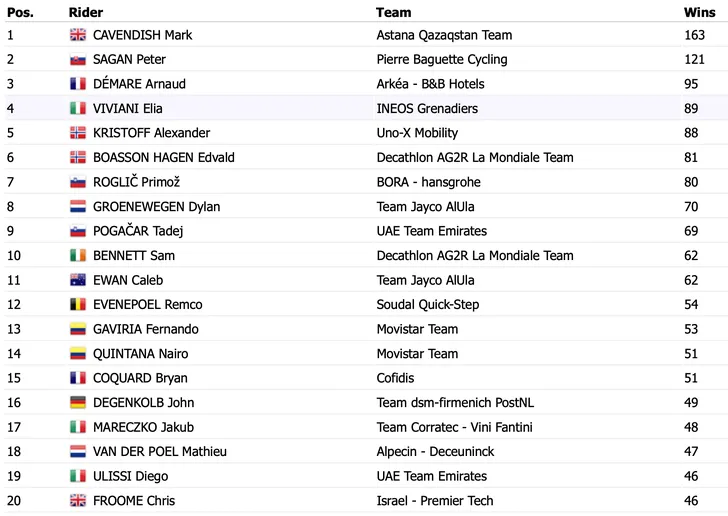
Task: Click the Dutch flag beside VAN DER POEL Mathieu
Action: [78, 451]
